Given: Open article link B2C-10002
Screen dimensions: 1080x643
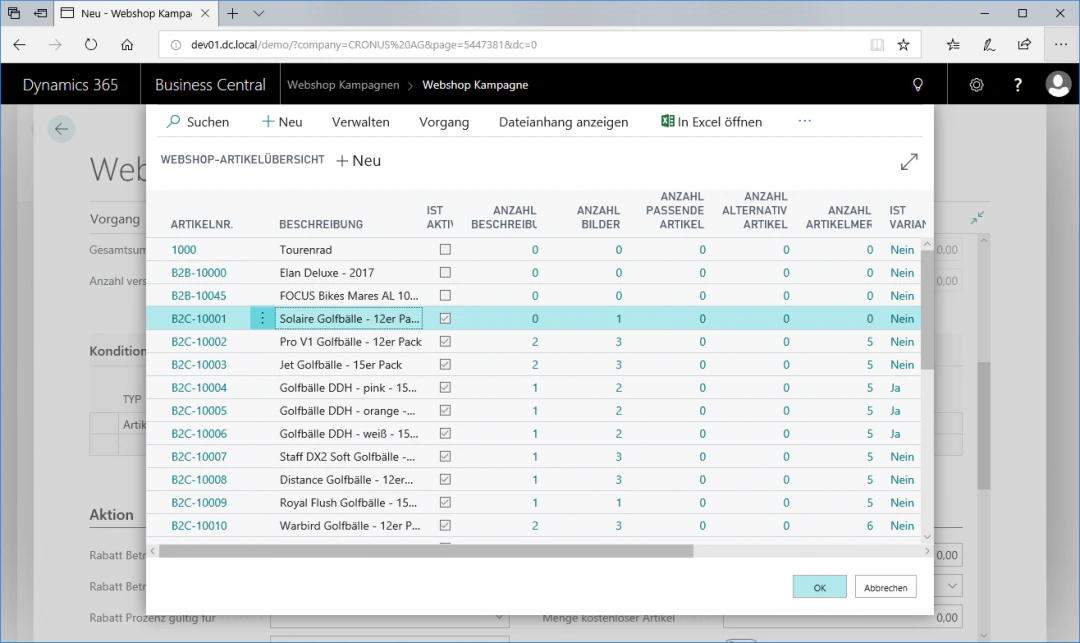Looking at the screenshot, I should 198,341.
